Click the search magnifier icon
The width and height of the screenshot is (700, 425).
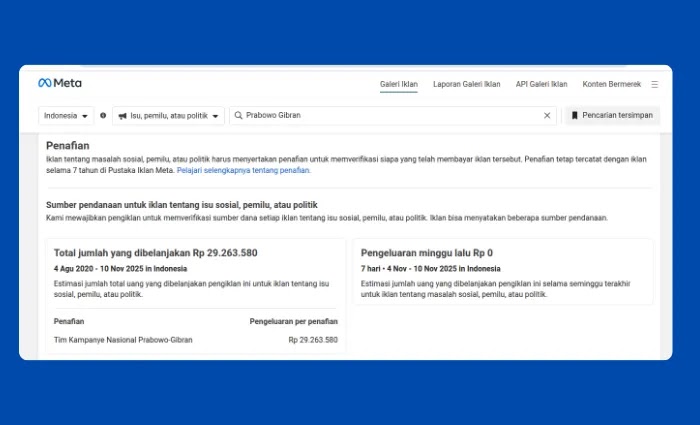click(x=238, y=115)
